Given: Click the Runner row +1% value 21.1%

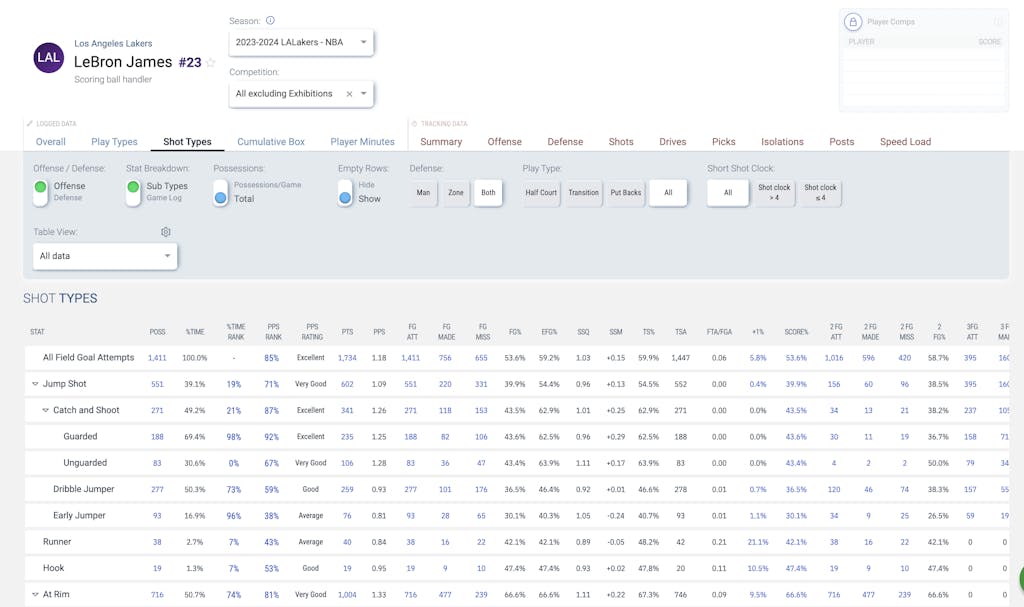Looking at the screenshot, I should pos(758,542).
